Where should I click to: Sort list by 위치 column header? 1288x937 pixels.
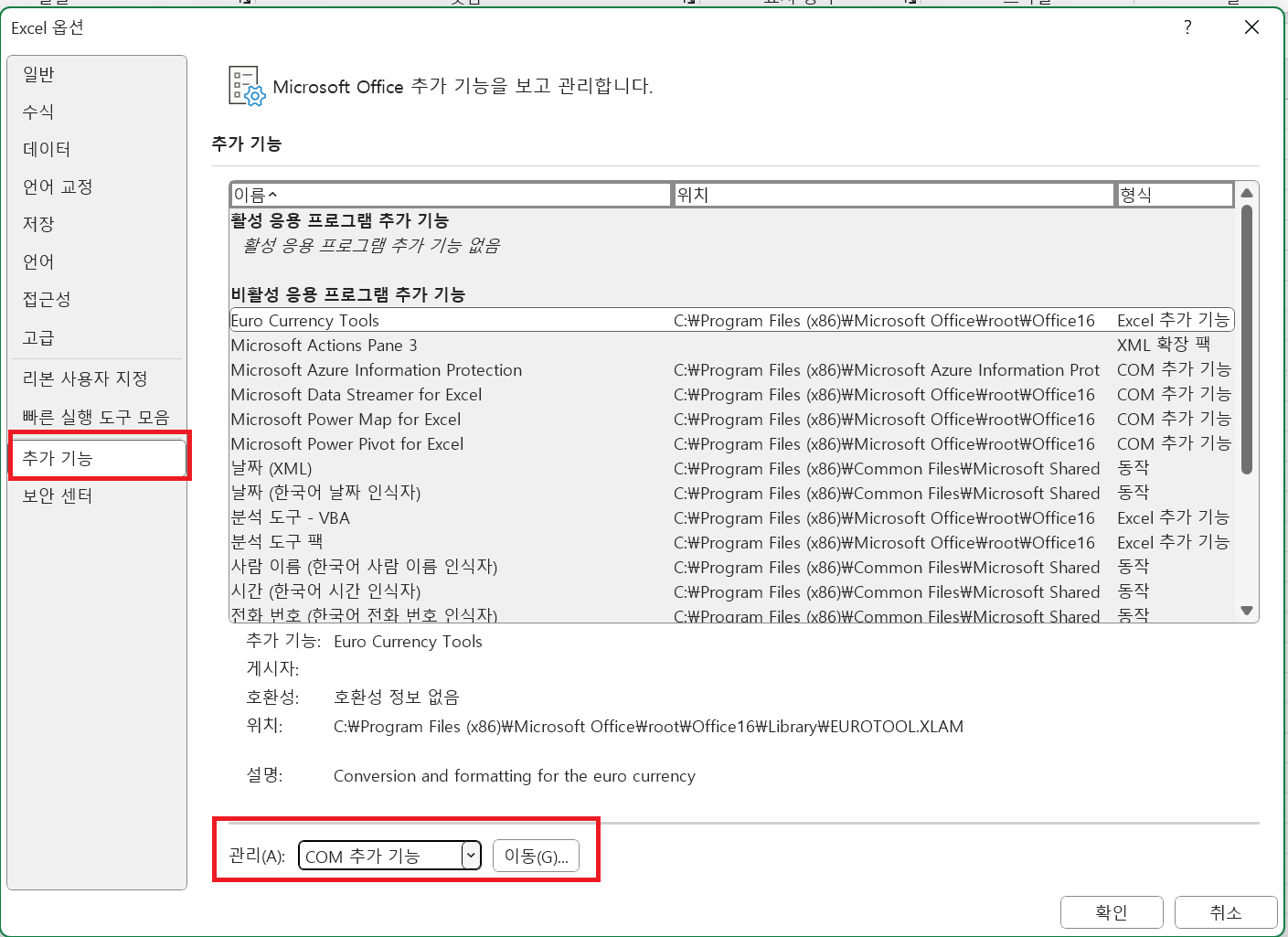(x=894, y=195)
